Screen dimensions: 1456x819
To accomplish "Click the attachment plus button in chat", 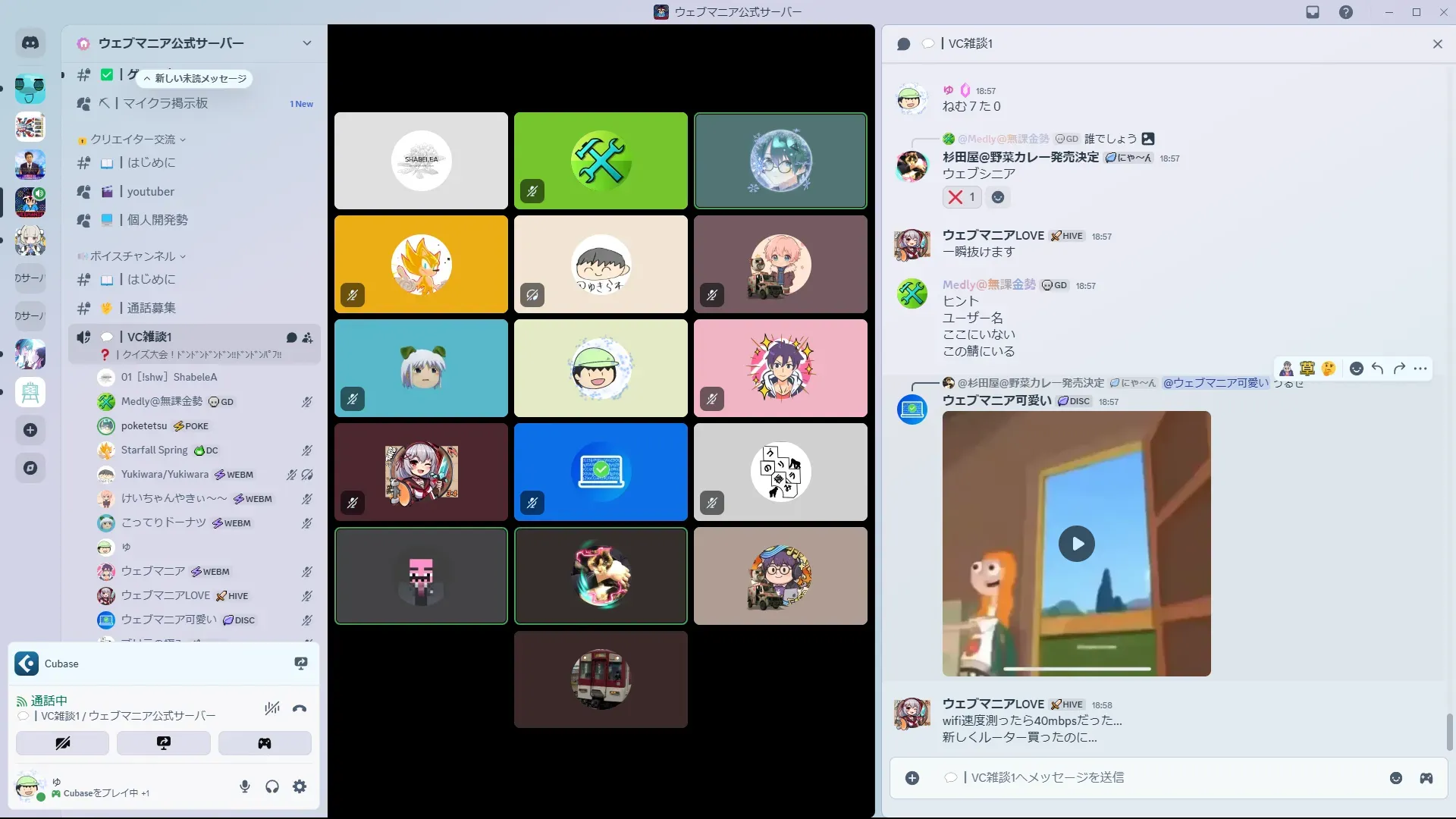I will 912,778.
